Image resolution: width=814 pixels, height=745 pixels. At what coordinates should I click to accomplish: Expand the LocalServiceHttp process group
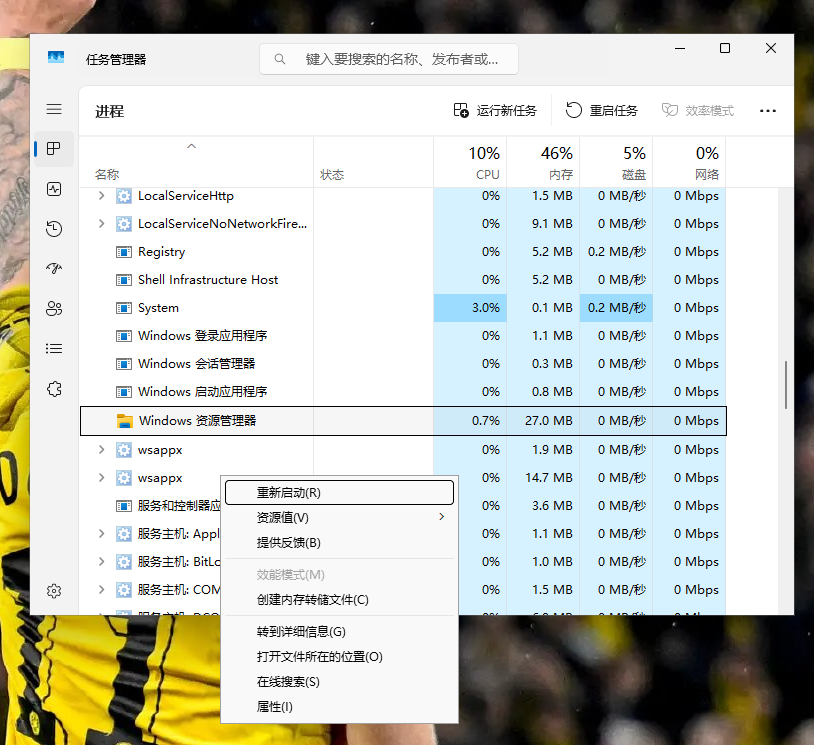(102, 196)
